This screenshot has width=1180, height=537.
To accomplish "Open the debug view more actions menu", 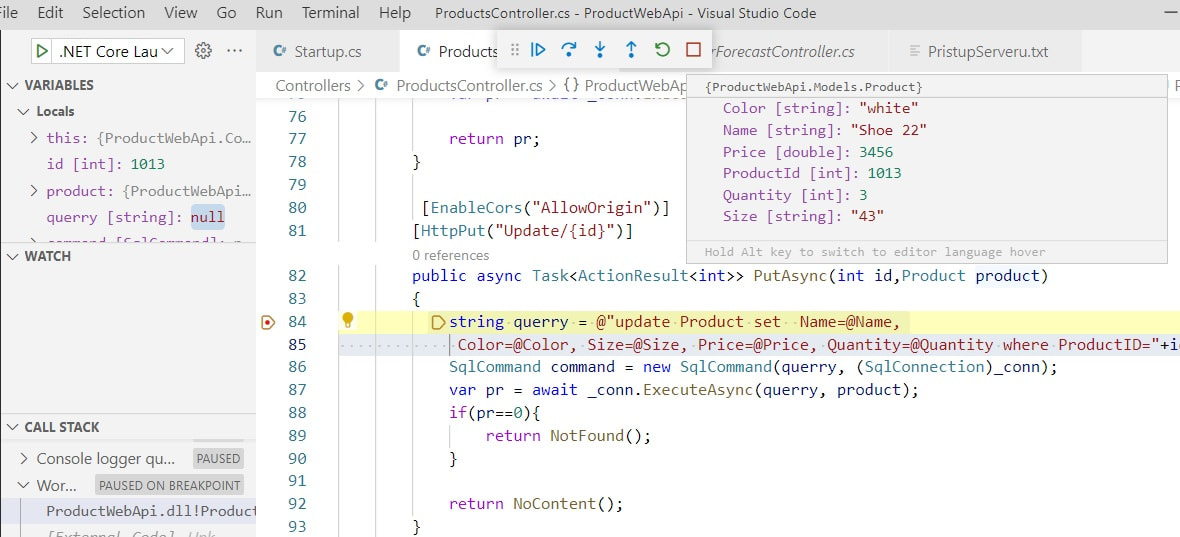I will point(235,50).
